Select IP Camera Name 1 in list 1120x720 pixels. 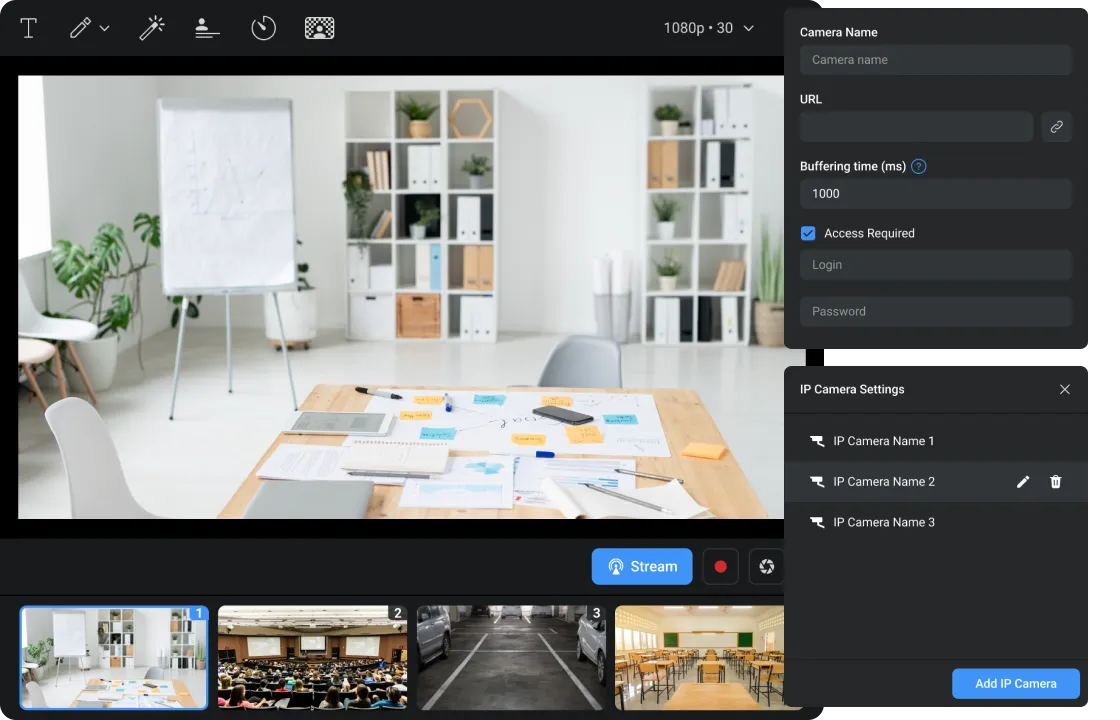click(883, 441)
